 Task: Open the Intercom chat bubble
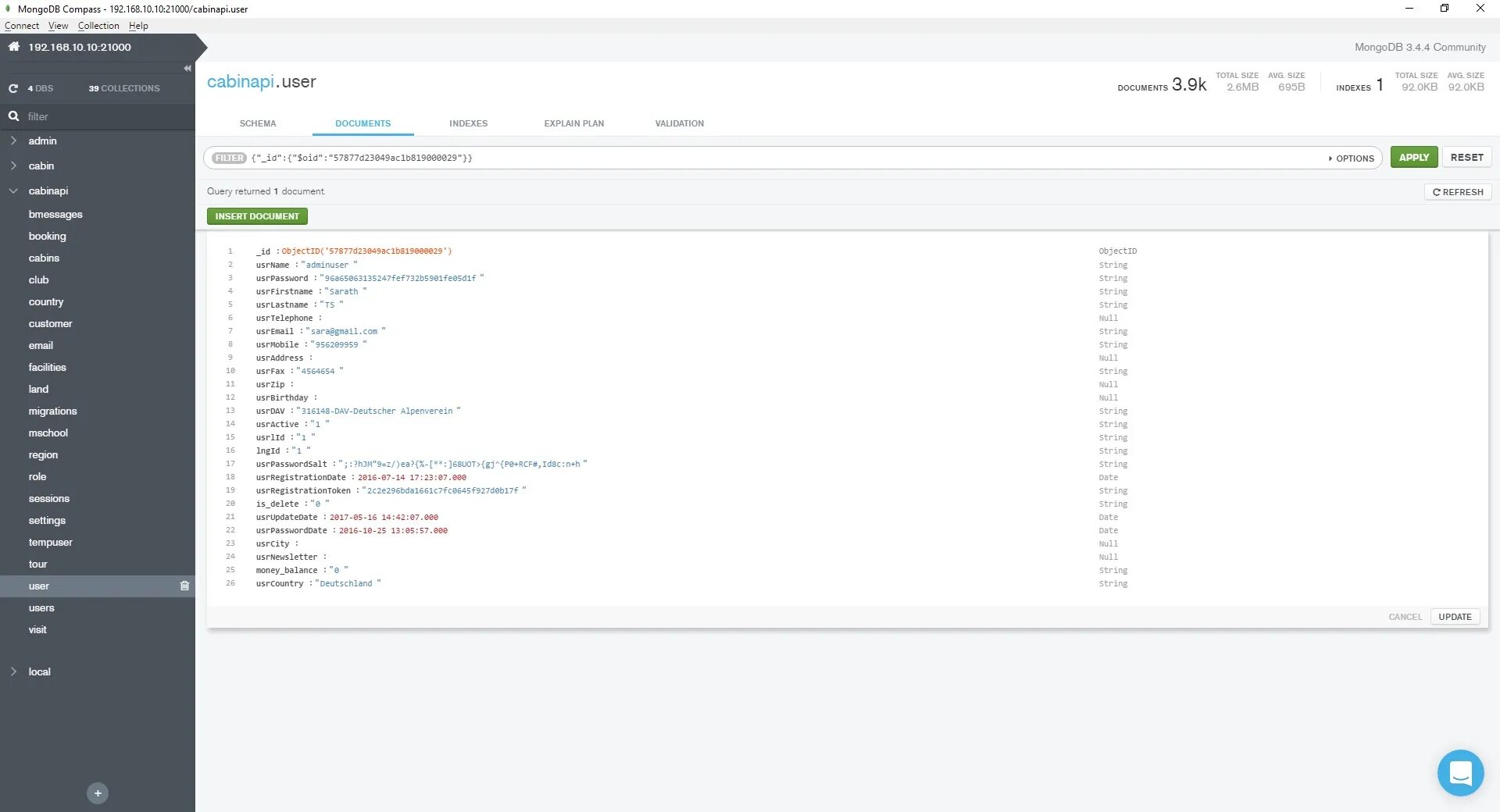[1460, 773]
